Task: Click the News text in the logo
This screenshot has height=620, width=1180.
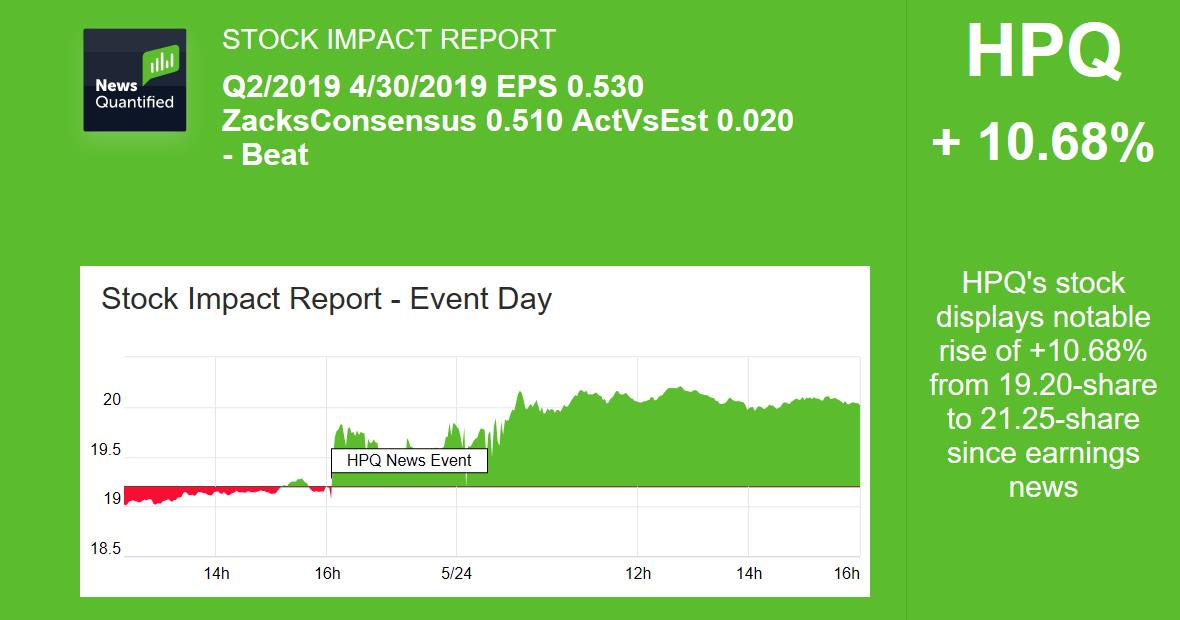Action: [x=116, y=86]
